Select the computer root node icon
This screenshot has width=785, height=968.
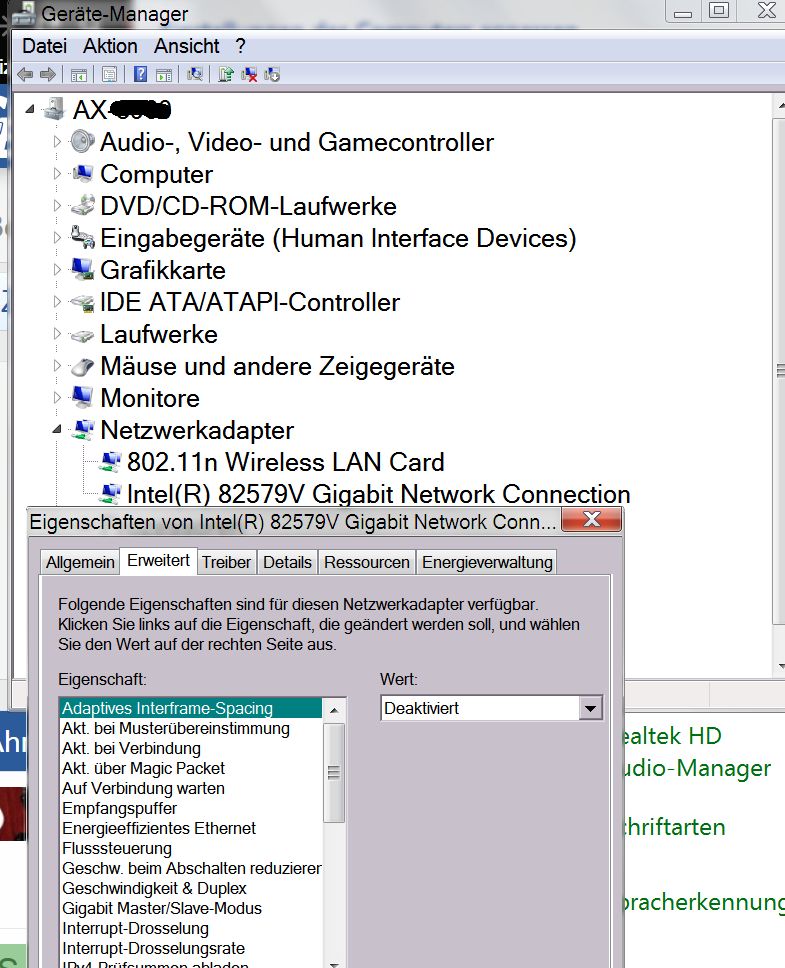(x=54, y=110)
